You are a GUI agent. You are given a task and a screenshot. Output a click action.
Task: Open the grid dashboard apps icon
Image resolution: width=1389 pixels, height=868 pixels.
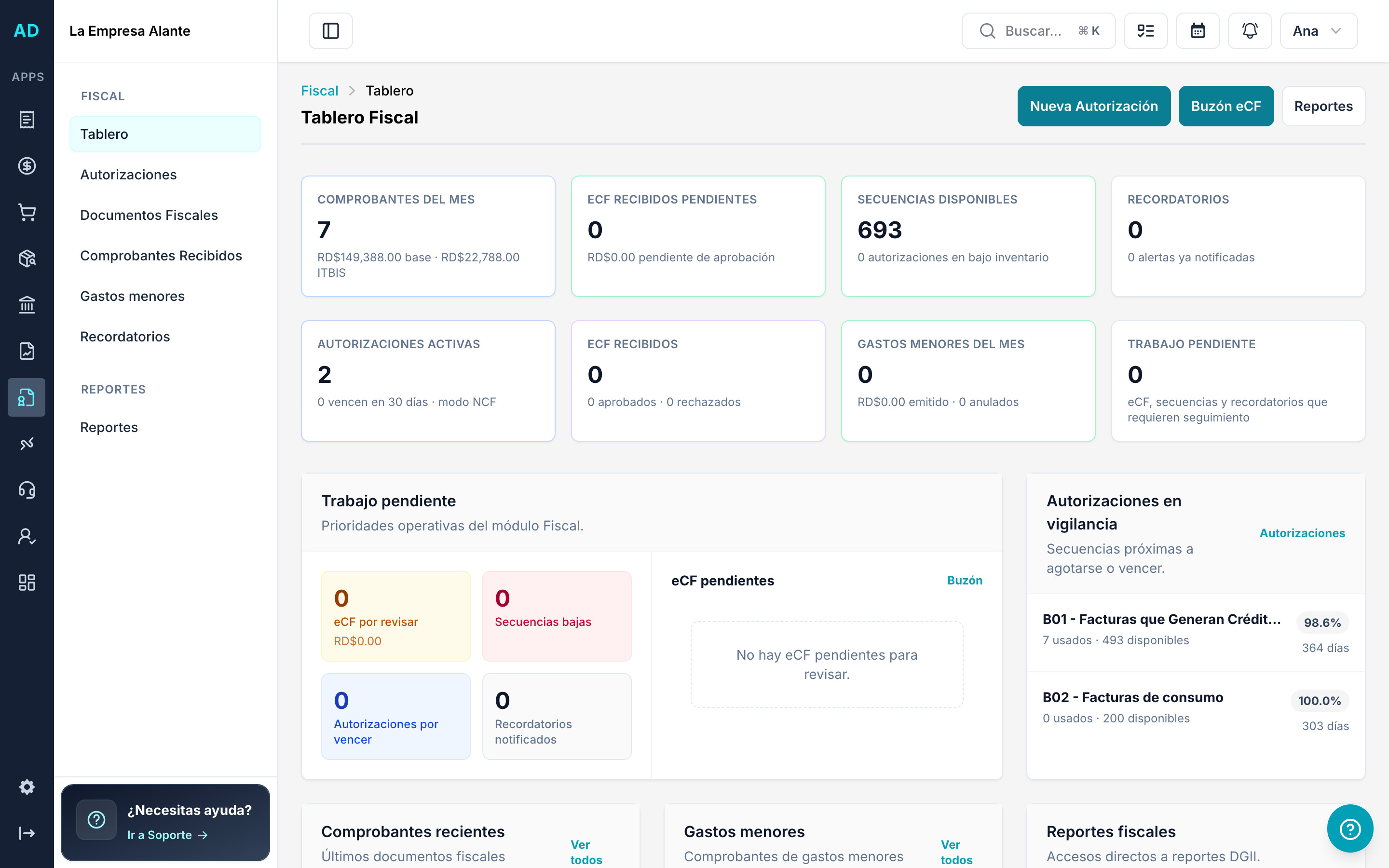click(x=27, y=583)
